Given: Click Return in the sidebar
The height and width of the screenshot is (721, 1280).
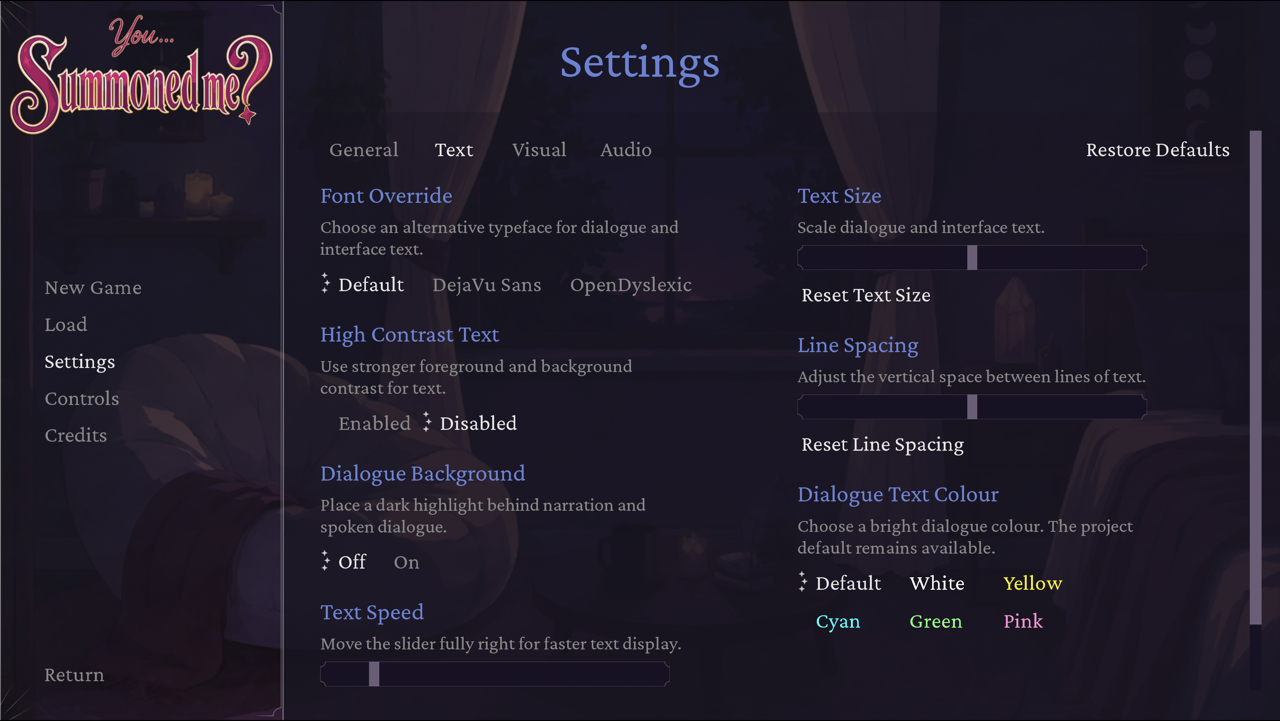Looking at the screenshot, I should (x=74, y=675).
